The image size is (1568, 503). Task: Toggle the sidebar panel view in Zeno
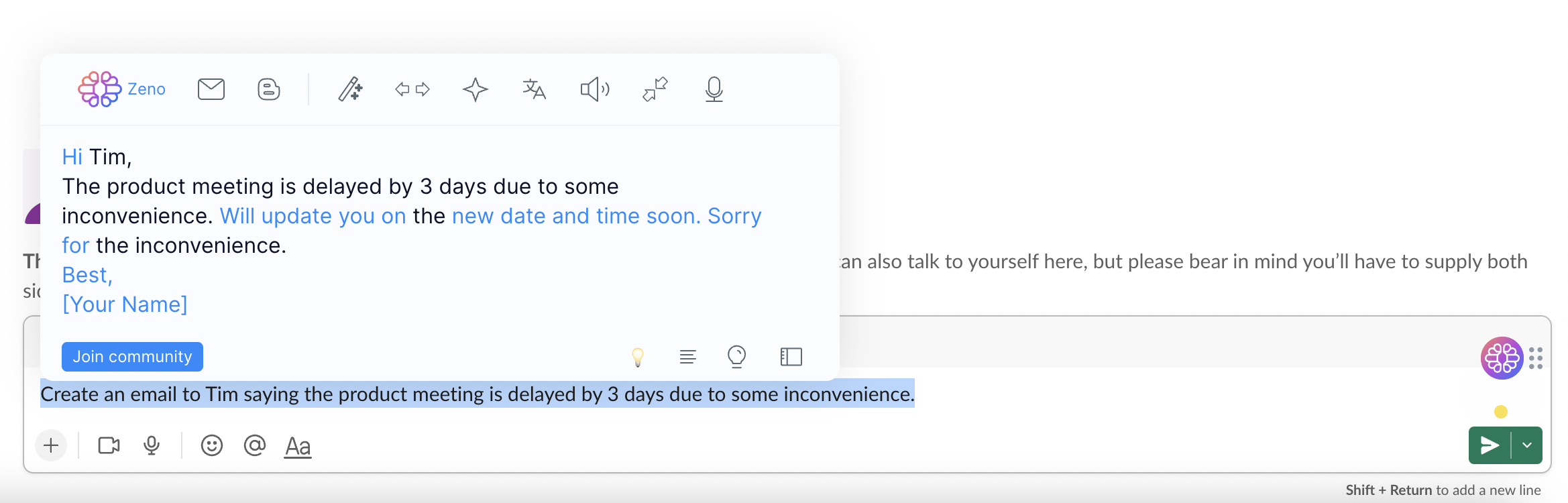(x=790, y=357)
